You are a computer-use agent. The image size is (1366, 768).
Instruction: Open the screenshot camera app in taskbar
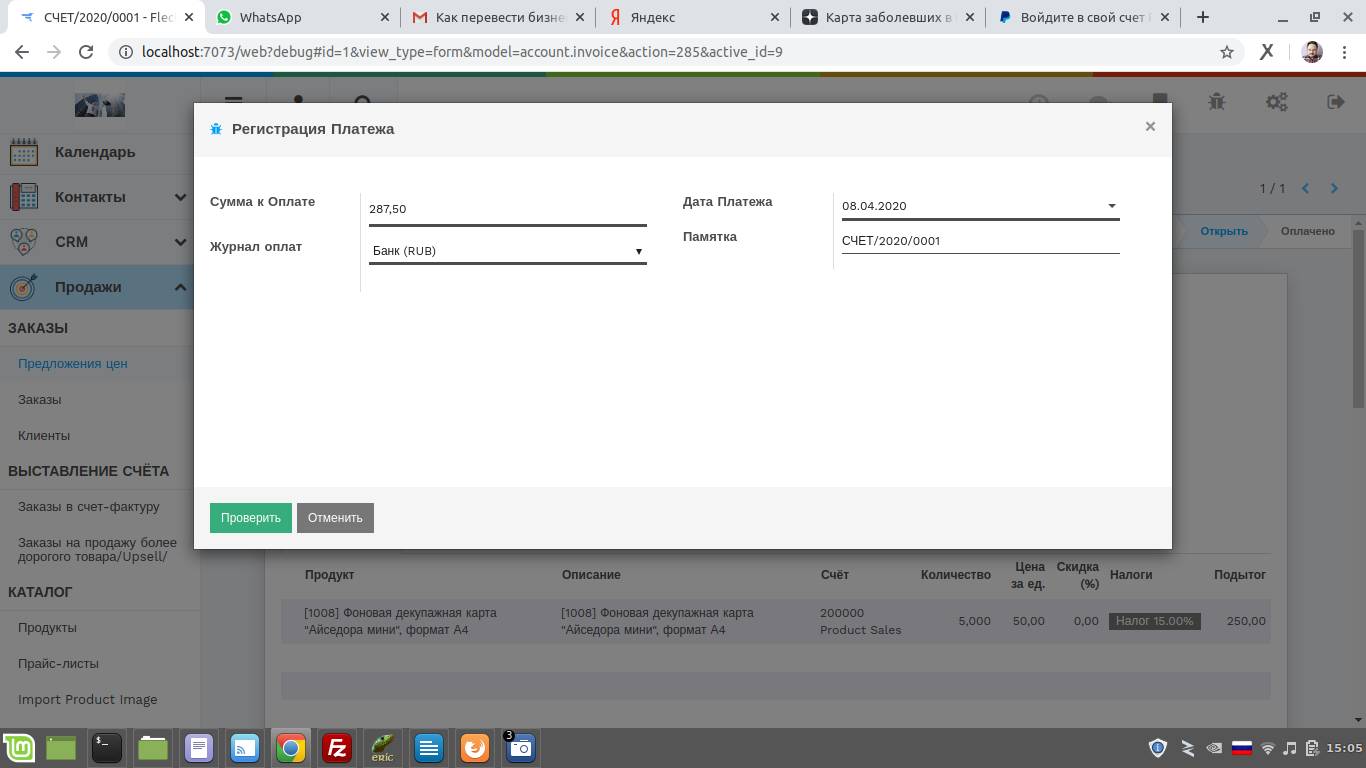click(x=520, y=747)
